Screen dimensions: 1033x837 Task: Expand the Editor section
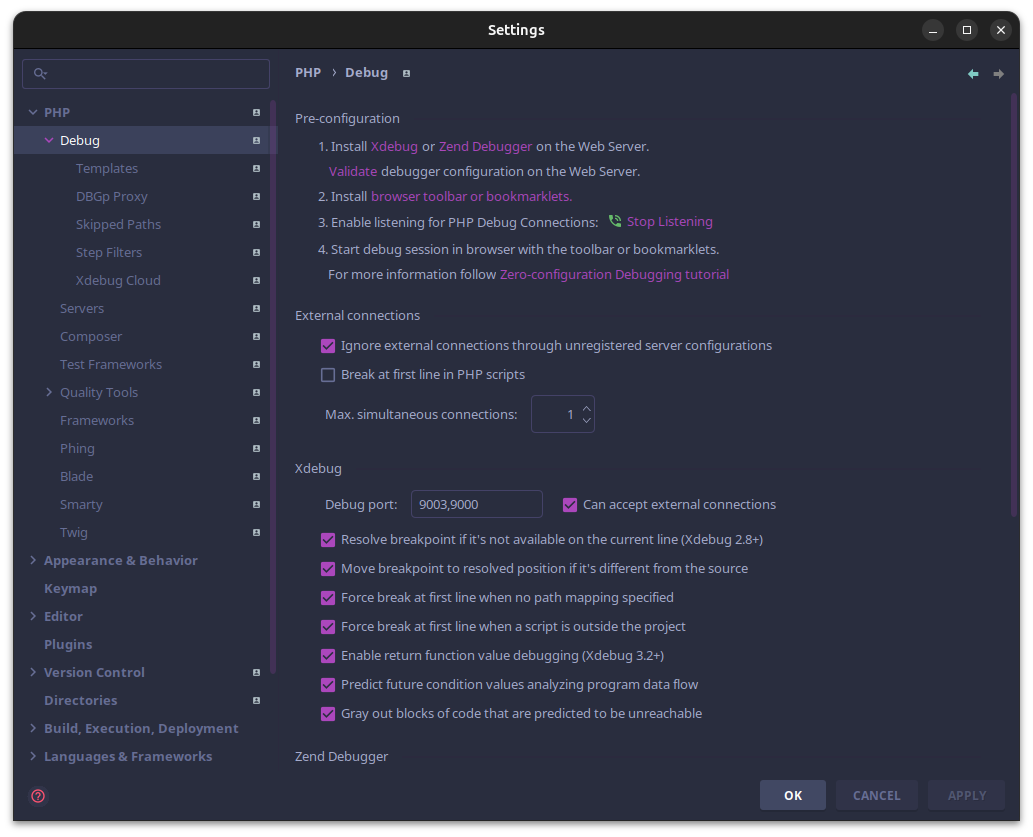pos(33,616)
